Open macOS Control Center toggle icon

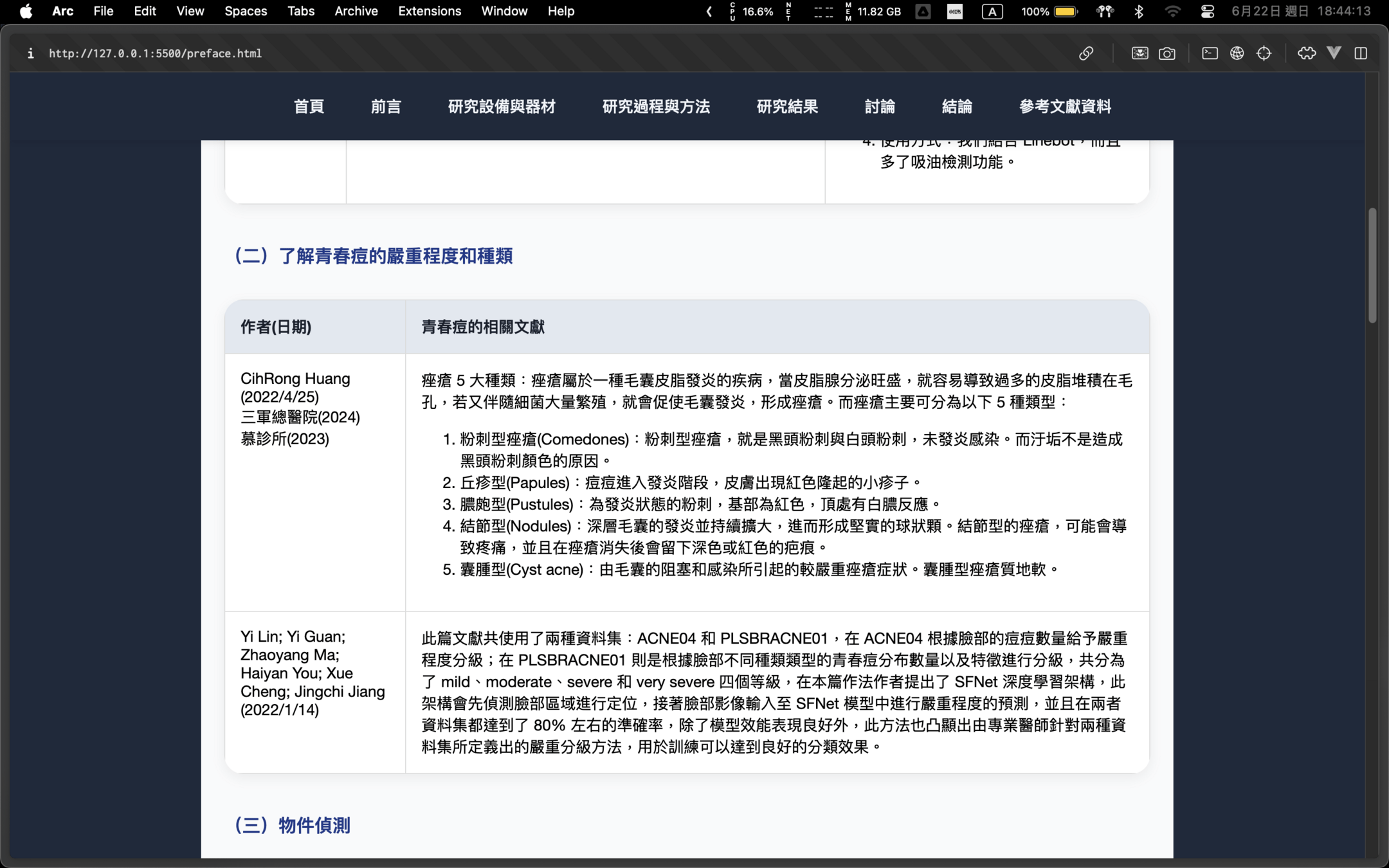[x=1207, y=12]
